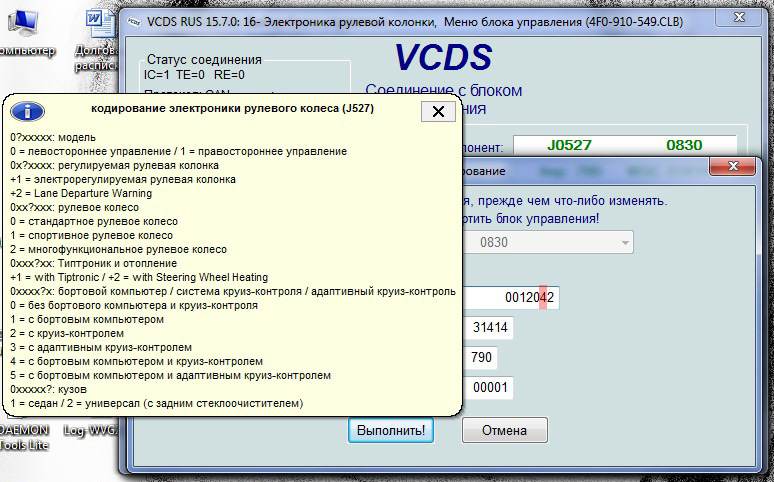
Task: Click the IC=1 TE=0 RE=0 status text
Action: point(194,75)
